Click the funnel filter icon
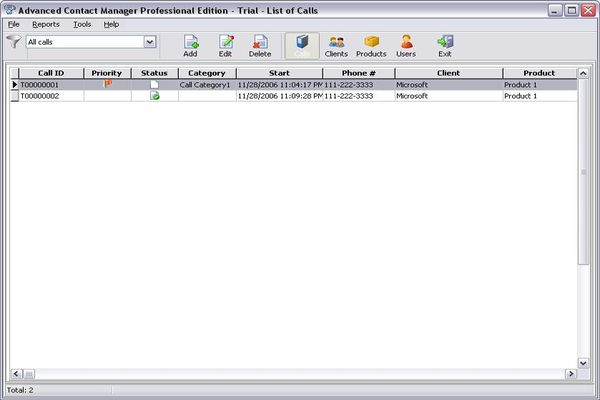Image resolution: width=600 pixels, height=400 pixels. [x=13, y=42]
